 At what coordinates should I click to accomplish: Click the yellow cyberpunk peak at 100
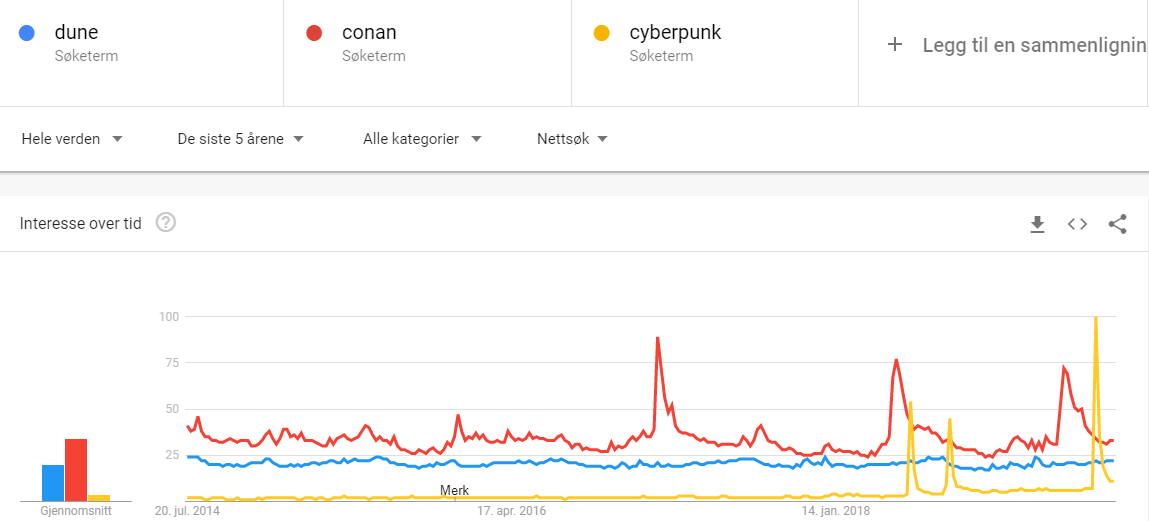[x=1096, y=318]
